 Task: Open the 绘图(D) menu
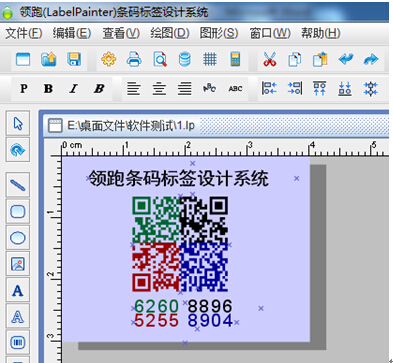tap(170, 33)
